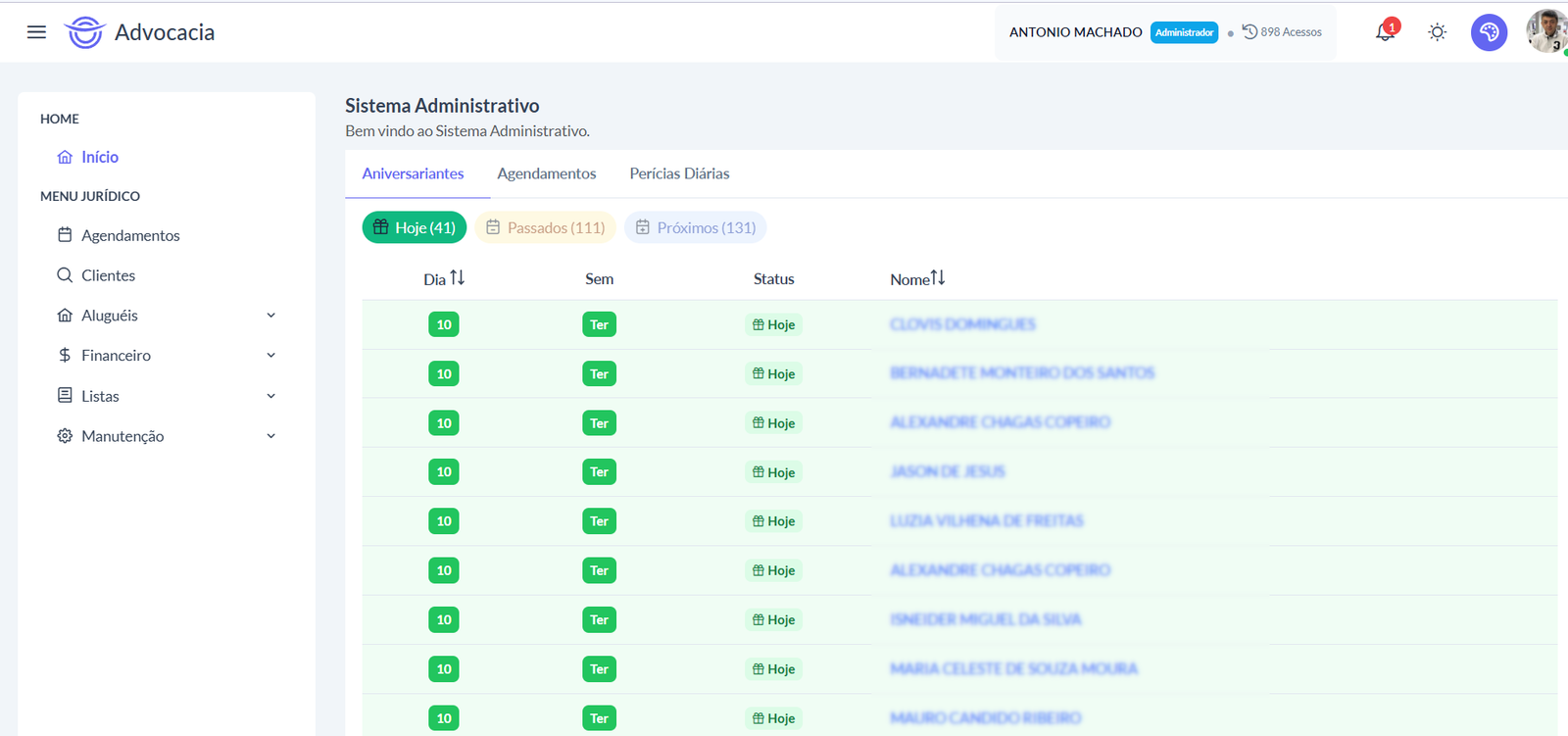Expand the Listas submenu chevron

coord(271,396)
